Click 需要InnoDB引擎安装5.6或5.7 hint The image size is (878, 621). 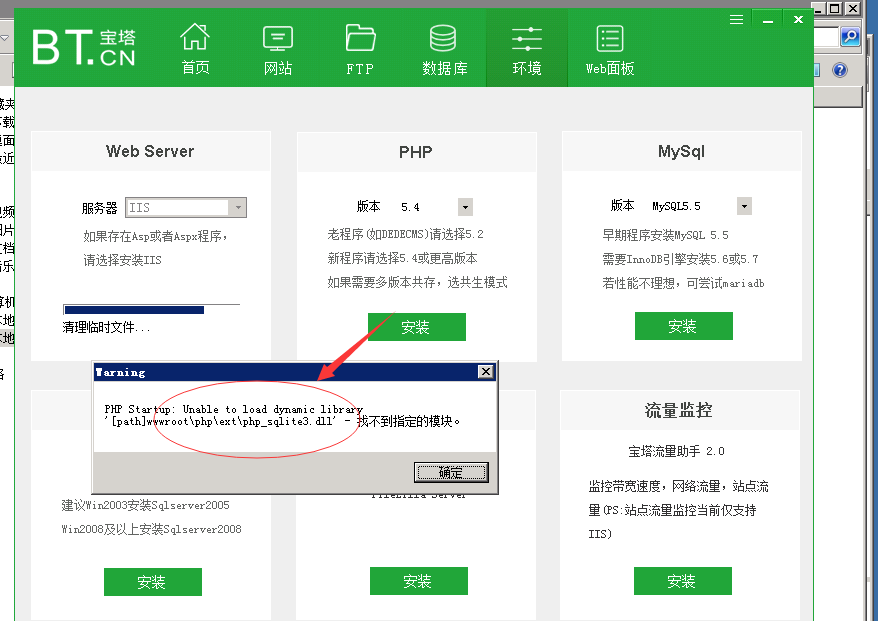680,259
